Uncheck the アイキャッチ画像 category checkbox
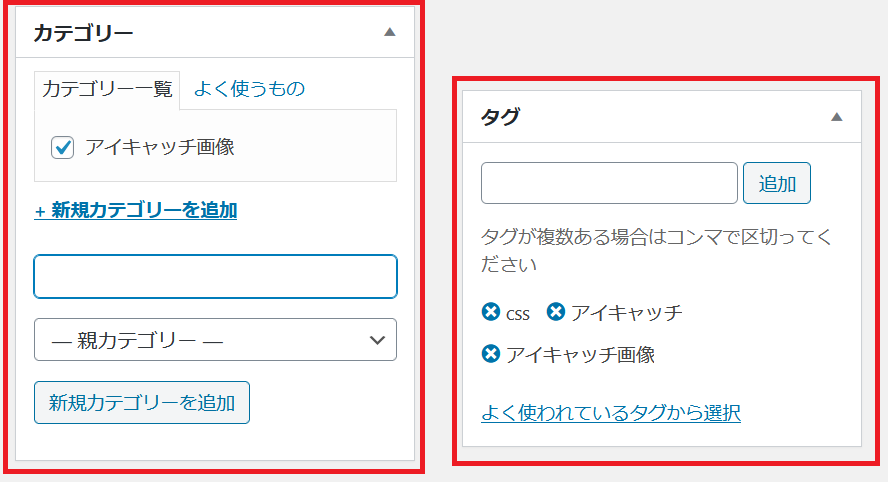Viewport: 888px width, 482px height. 63,147
